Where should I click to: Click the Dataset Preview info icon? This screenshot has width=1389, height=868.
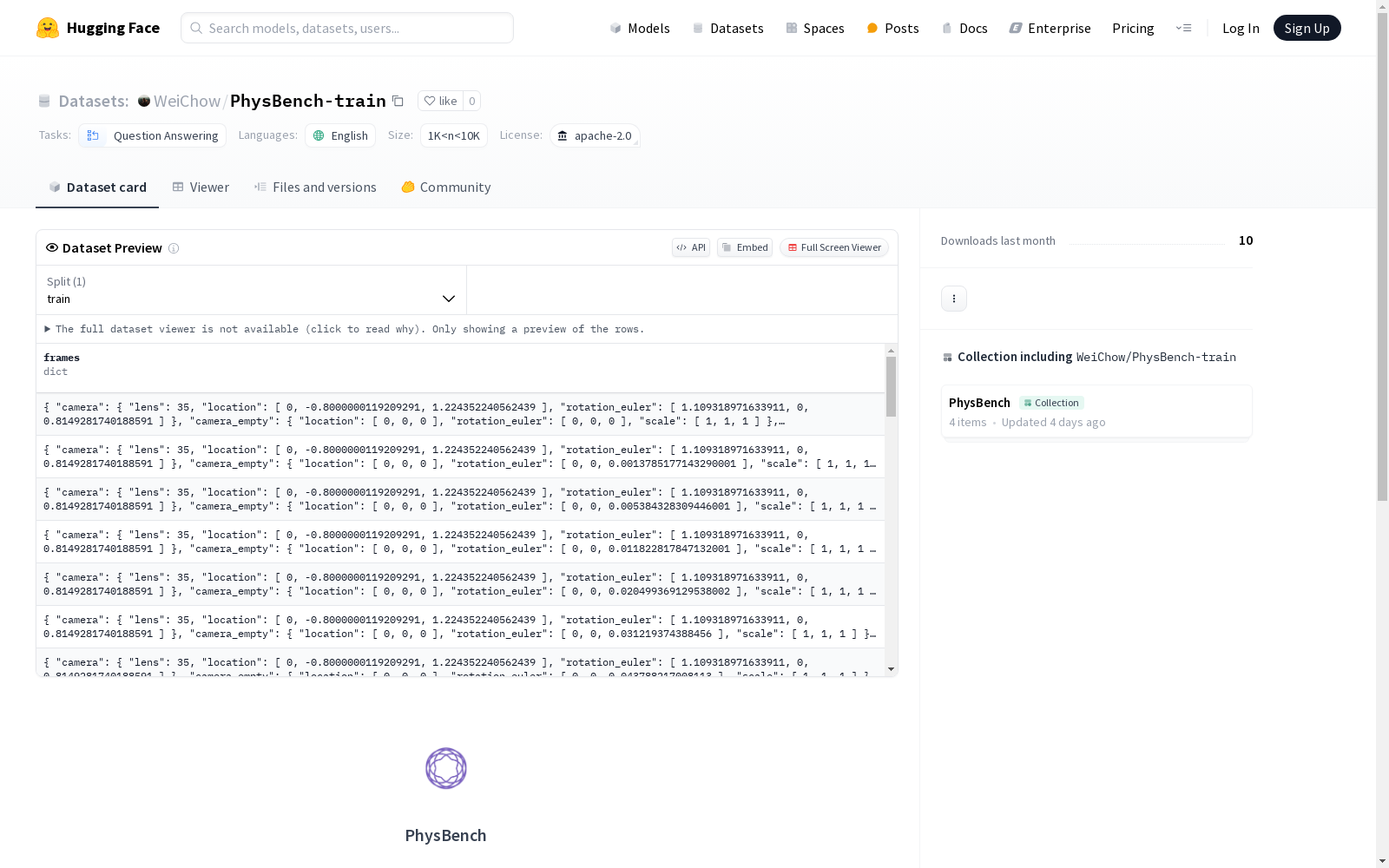[174, 248]
